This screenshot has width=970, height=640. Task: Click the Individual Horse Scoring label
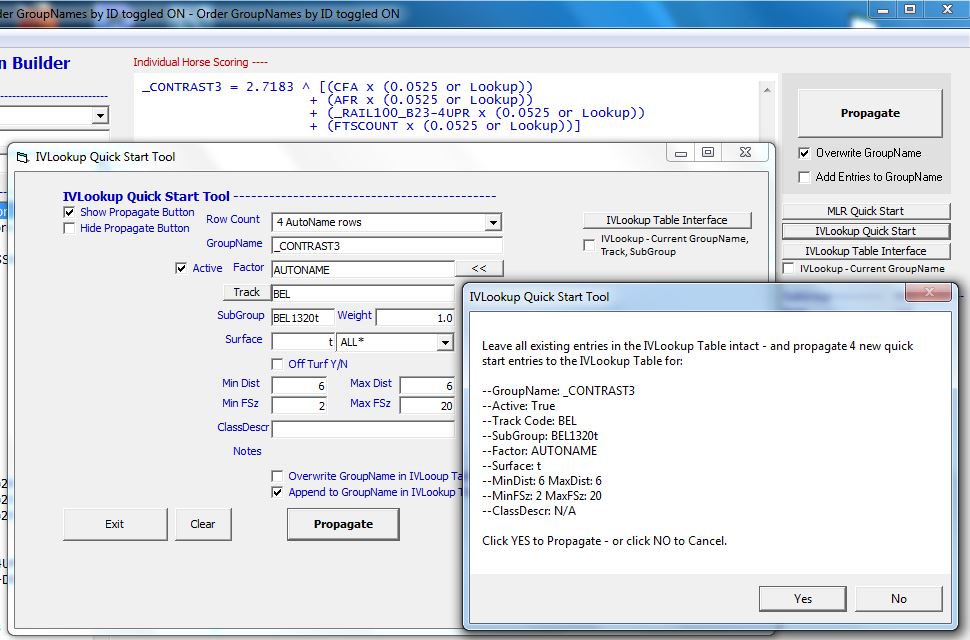pyautogui.click(x=200, y=62)
